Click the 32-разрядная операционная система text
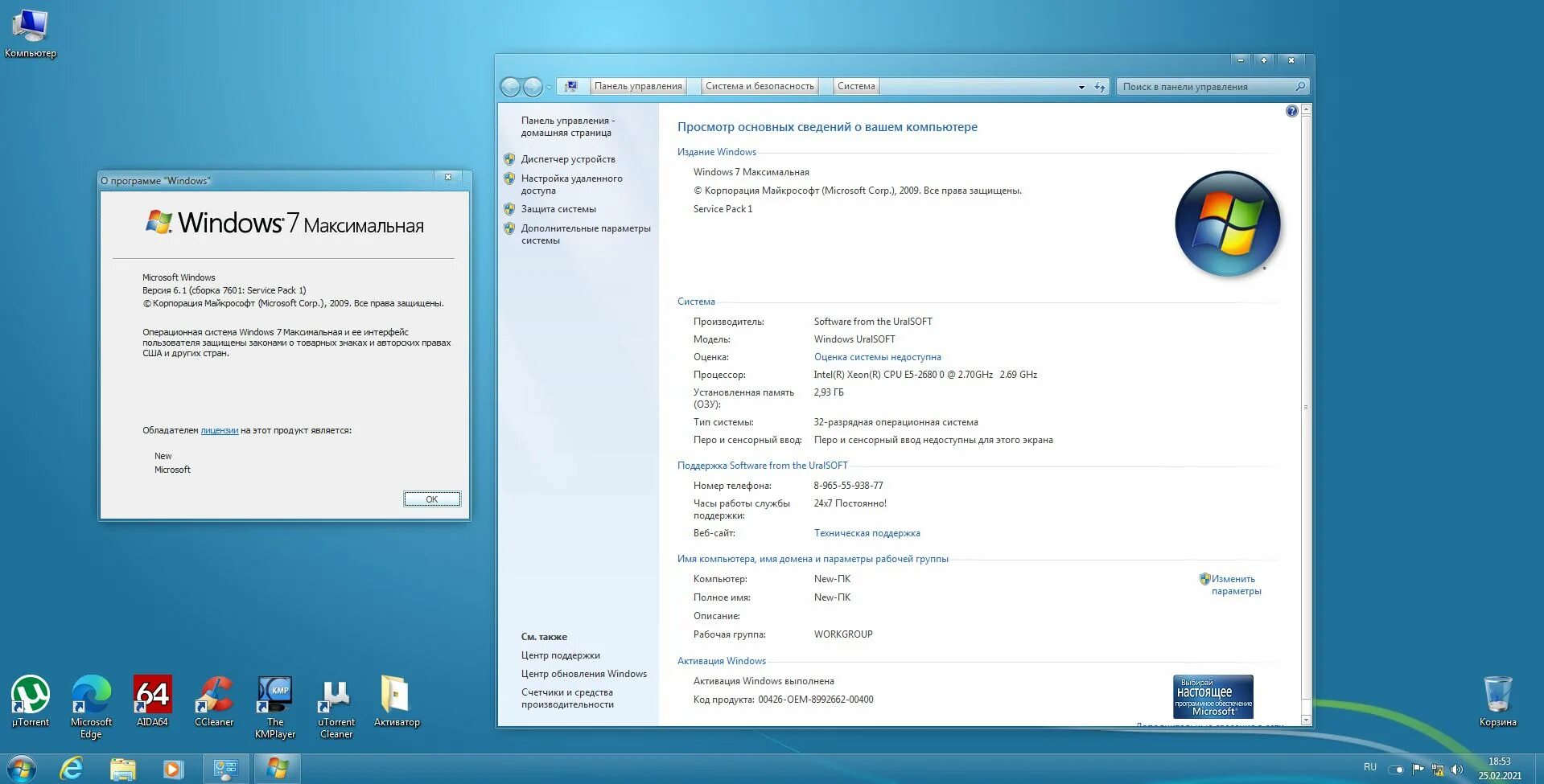This screenshot has width=1544, height=784. [896, 422]
